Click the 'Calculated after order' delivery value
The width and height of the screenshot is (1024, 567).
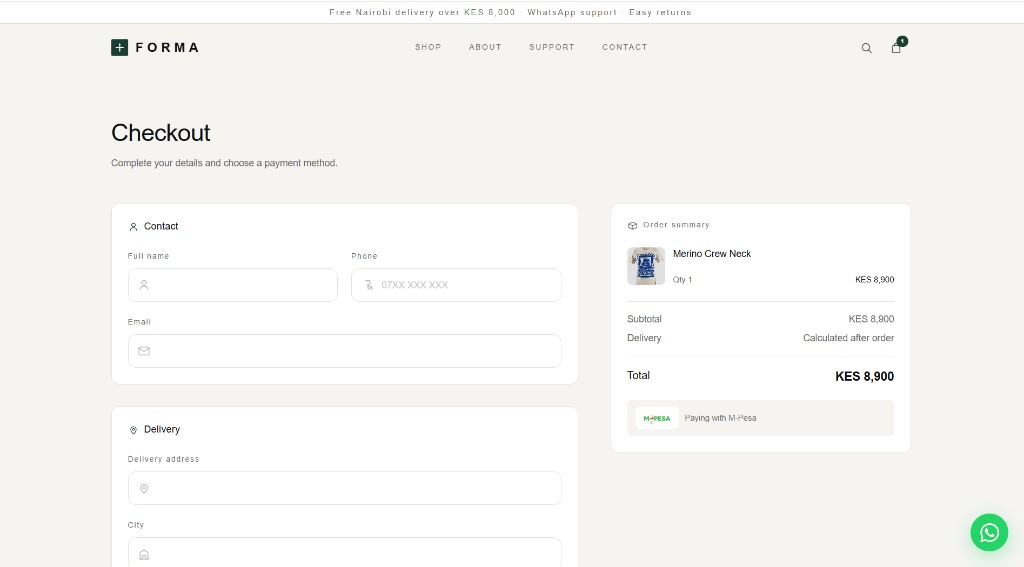848,338
